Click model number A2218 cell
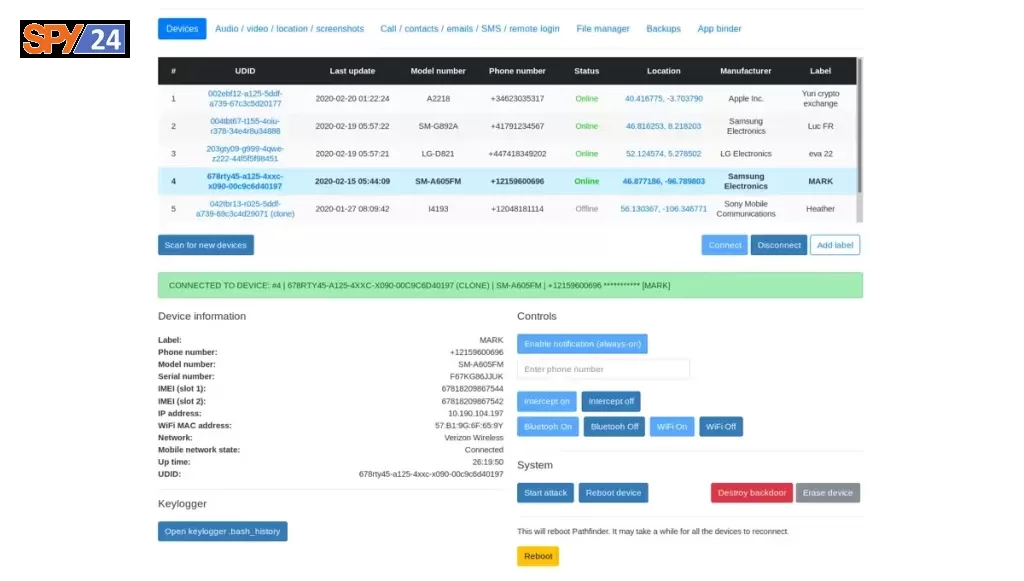This screenshot has height=581, width=1024. tap(438, 99)
